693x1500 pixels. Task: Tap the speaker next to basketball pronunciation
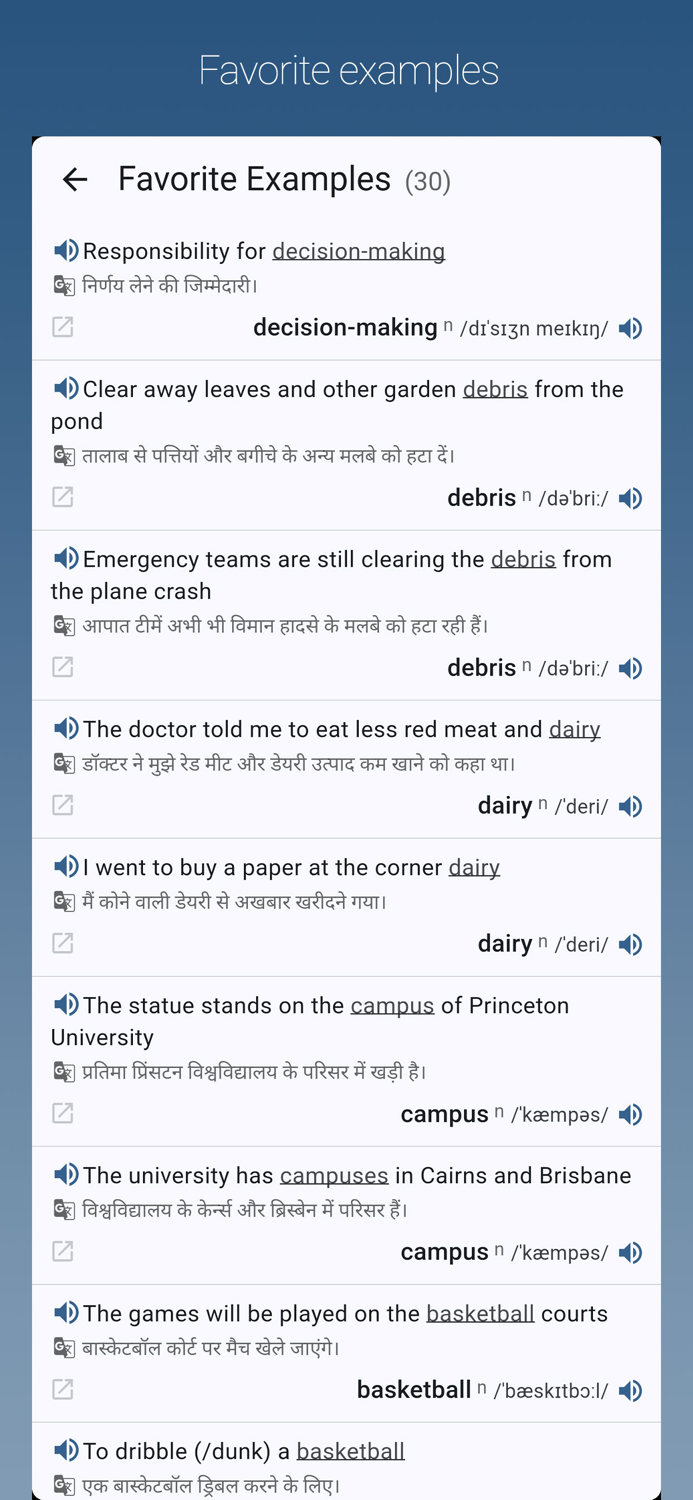(631, 1390)
